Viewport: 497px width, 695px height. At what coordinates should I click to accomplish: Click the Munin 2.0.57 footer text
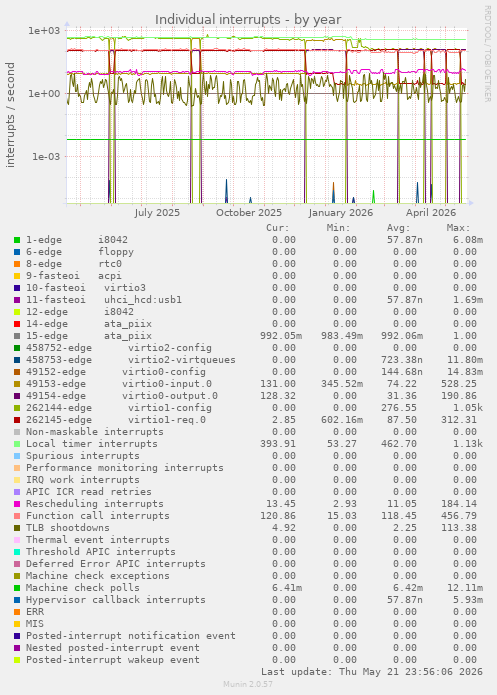248,684
